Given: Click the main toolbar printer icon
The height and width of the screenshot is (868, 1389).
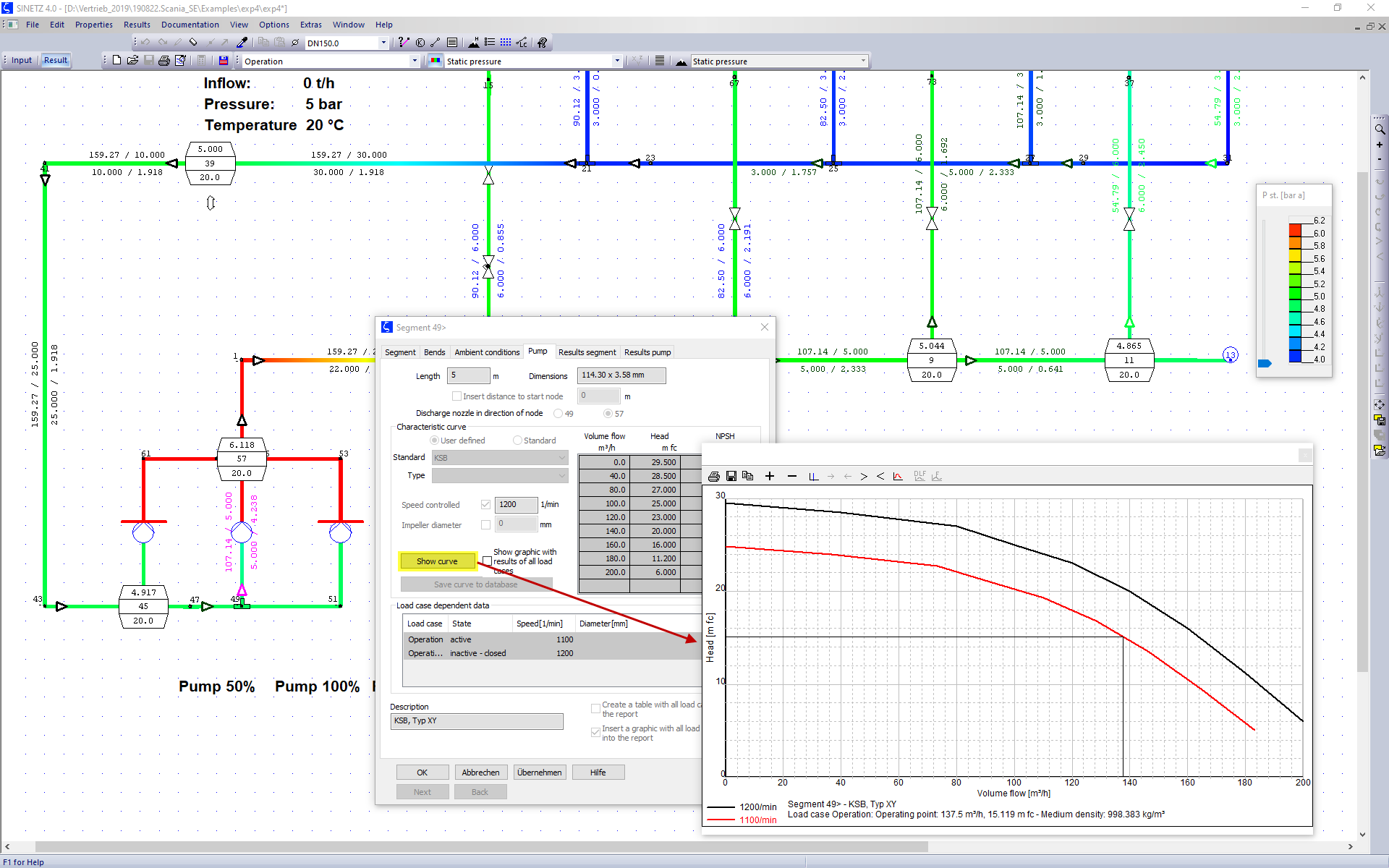Looking at the screenshot, I should tap(164, 61).
